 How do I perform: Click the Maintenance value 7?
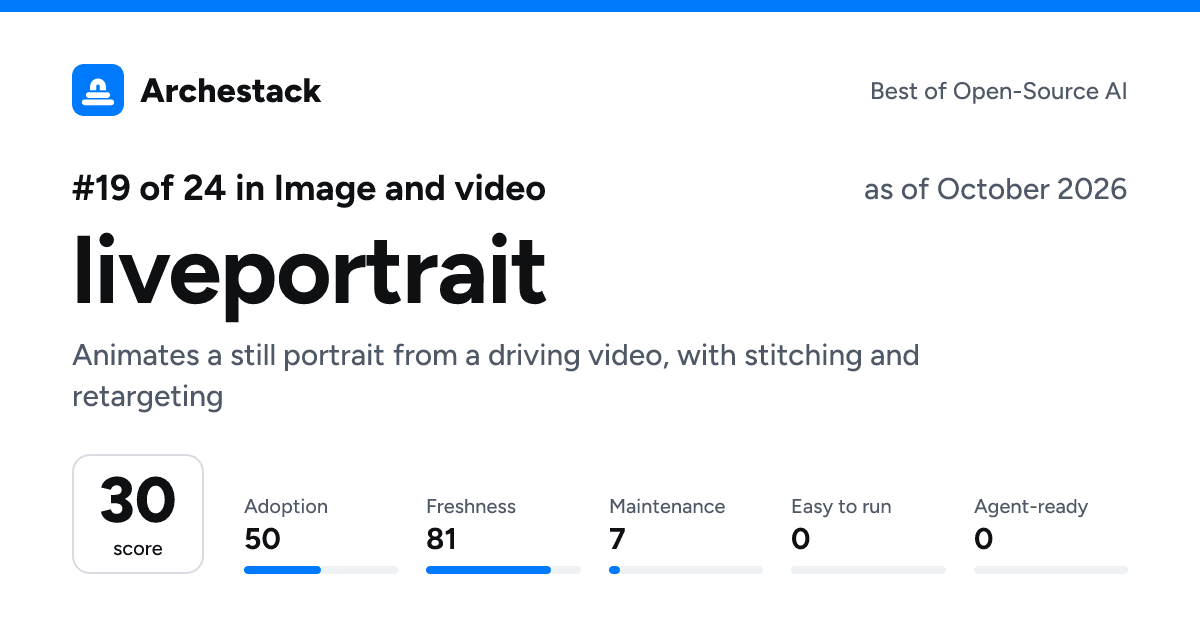(x=617, y=540)
